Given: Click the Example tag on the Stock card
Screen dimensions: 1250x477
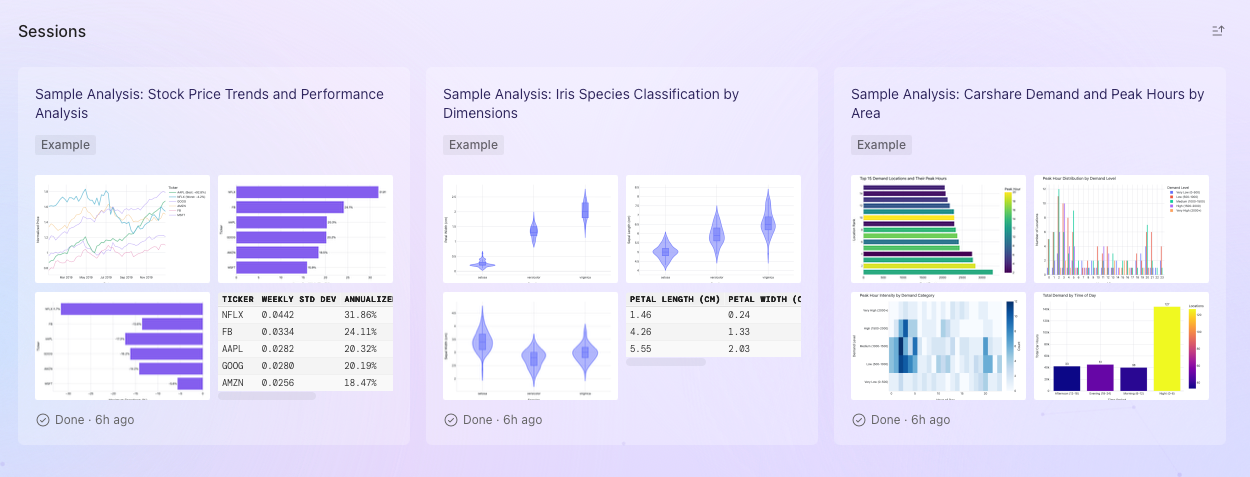Looking at the screenshot, I should tap(65, 145).
